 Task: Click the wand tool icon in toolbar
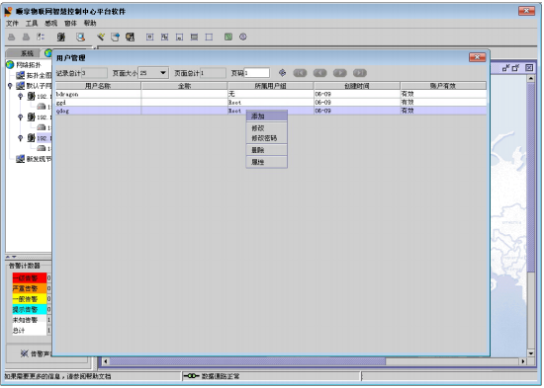(x=101, y=37)
